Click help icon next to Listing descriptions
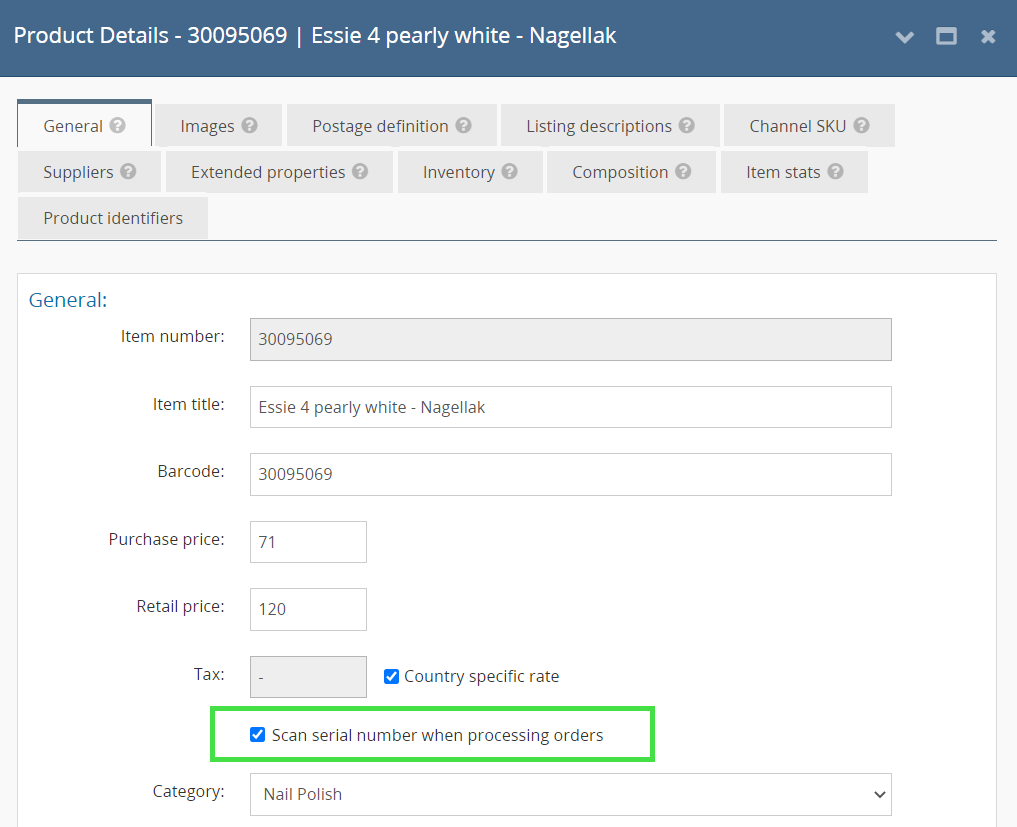Viewport: 1017px width, 827px height. [686, 126]
